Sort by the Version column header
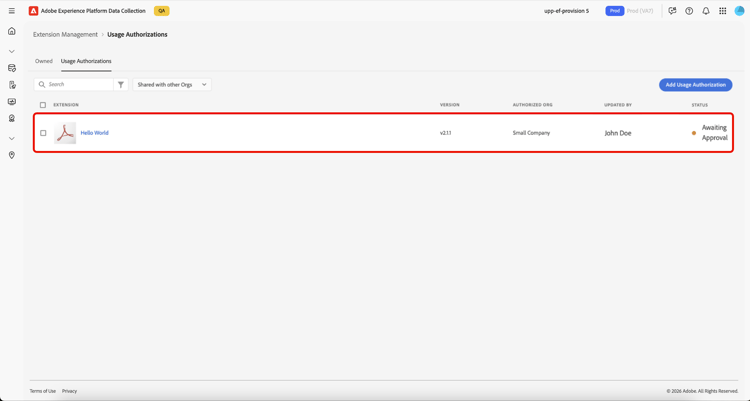Image resolution: width=750 pixels, height=401 pixels. 450,105
